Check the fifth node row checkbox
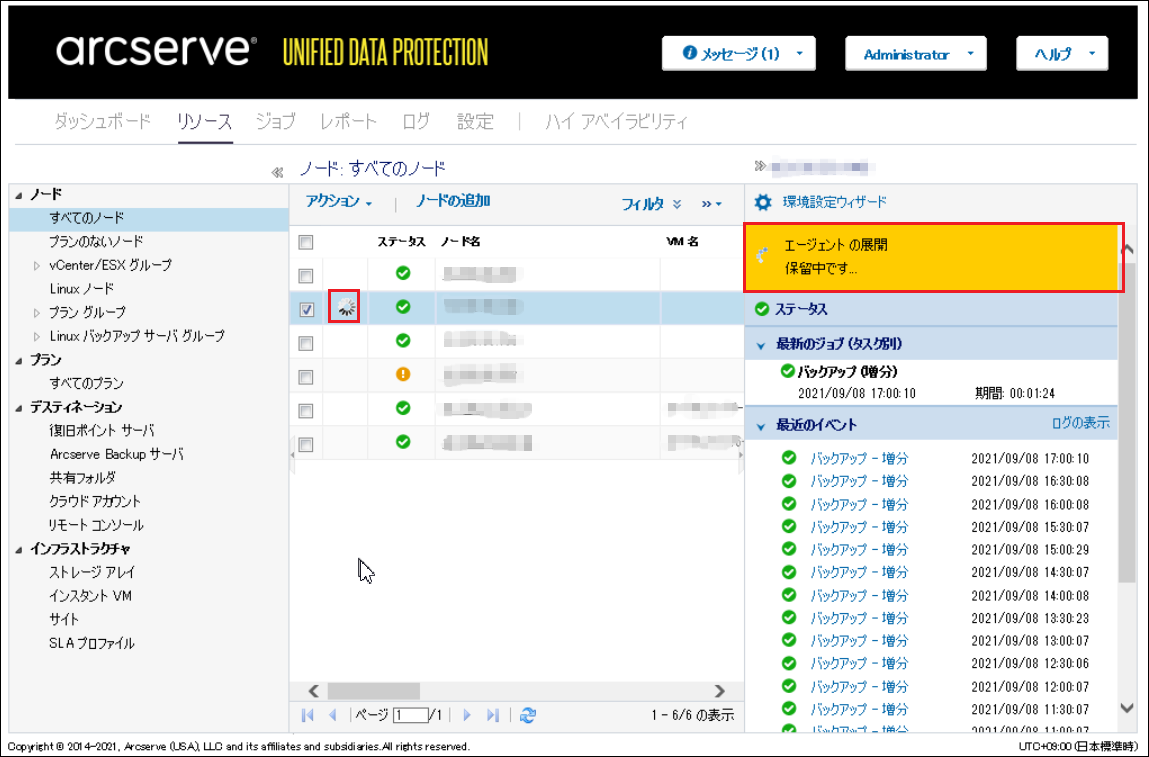1149x757 pixels. tap(306, 410)
